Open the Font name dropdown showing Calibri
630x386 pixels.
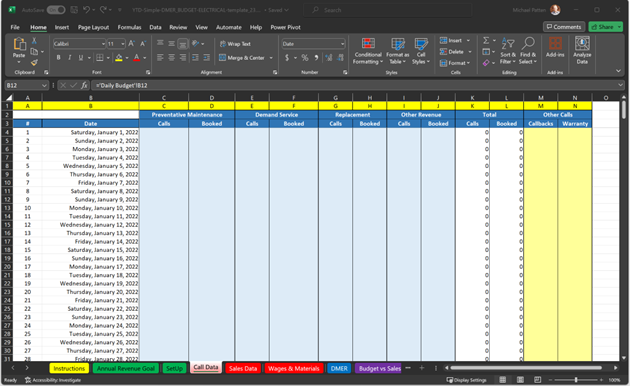(x=103, y=44)
